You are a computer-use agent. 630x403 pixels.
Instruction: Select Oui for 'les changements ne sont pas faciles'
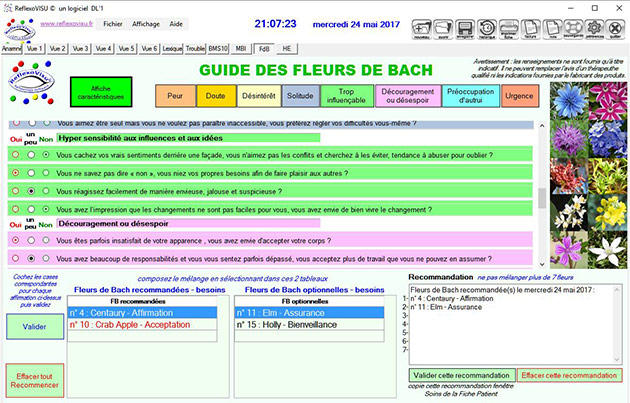click(16, 209)
